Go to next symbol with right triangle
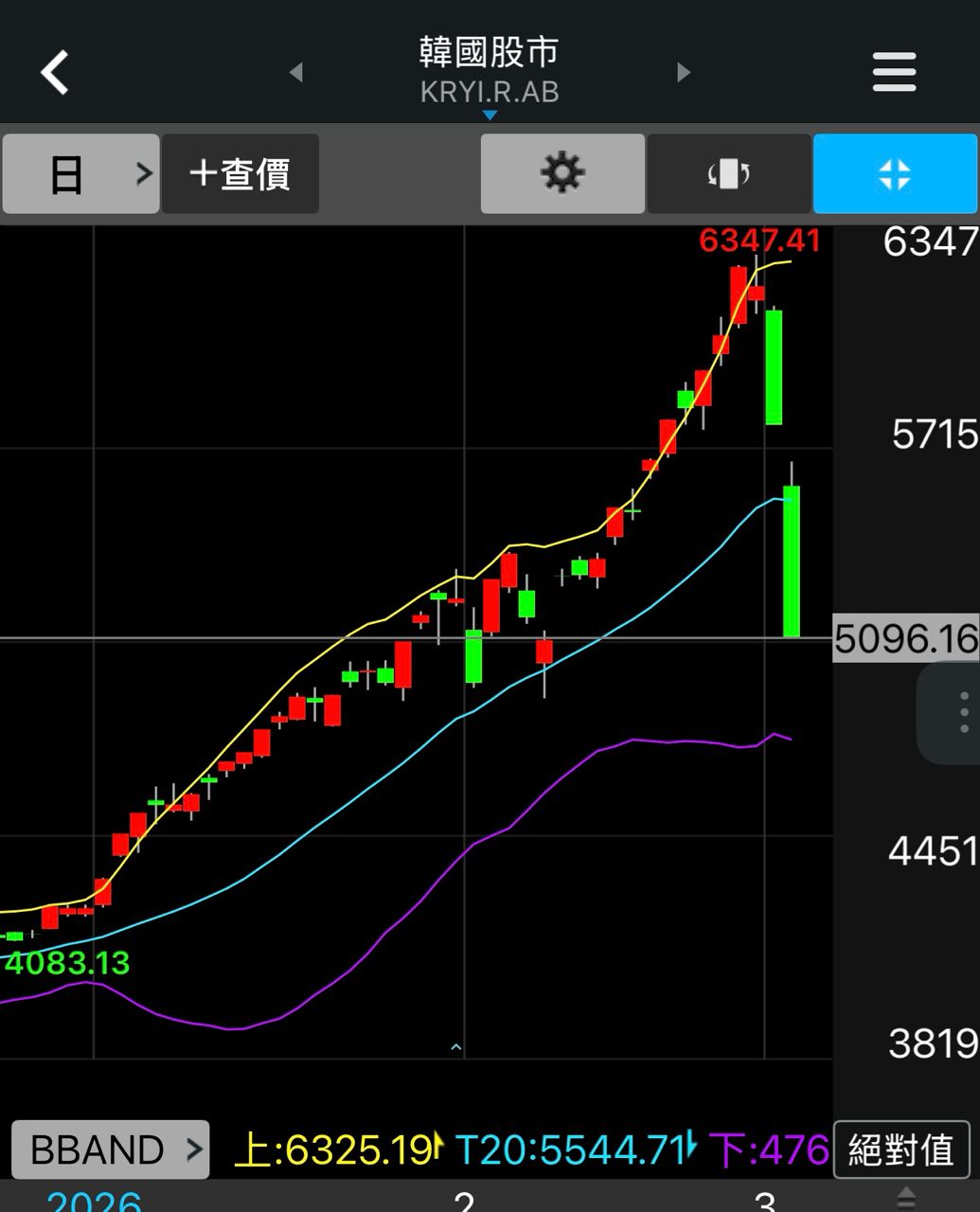 tap(683, 72)
